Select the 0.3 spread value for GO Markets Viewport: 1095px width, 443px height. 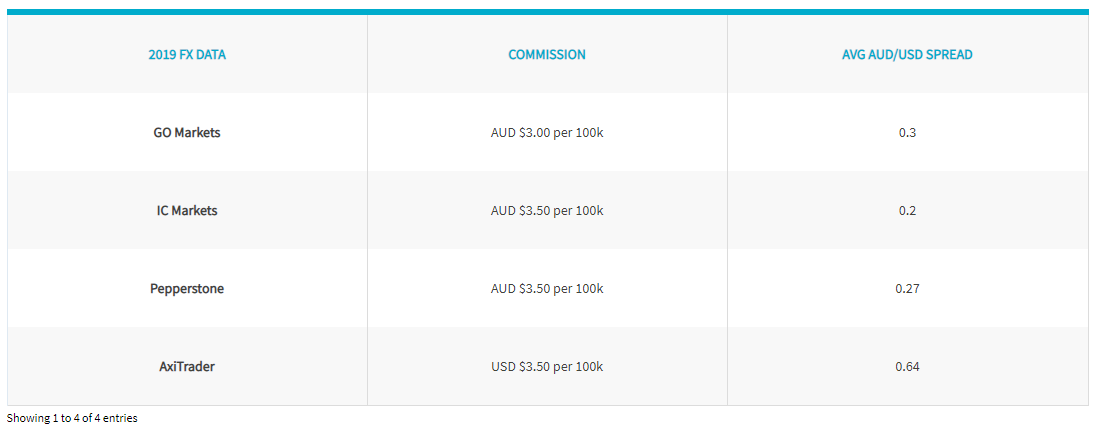click(907, 133)
